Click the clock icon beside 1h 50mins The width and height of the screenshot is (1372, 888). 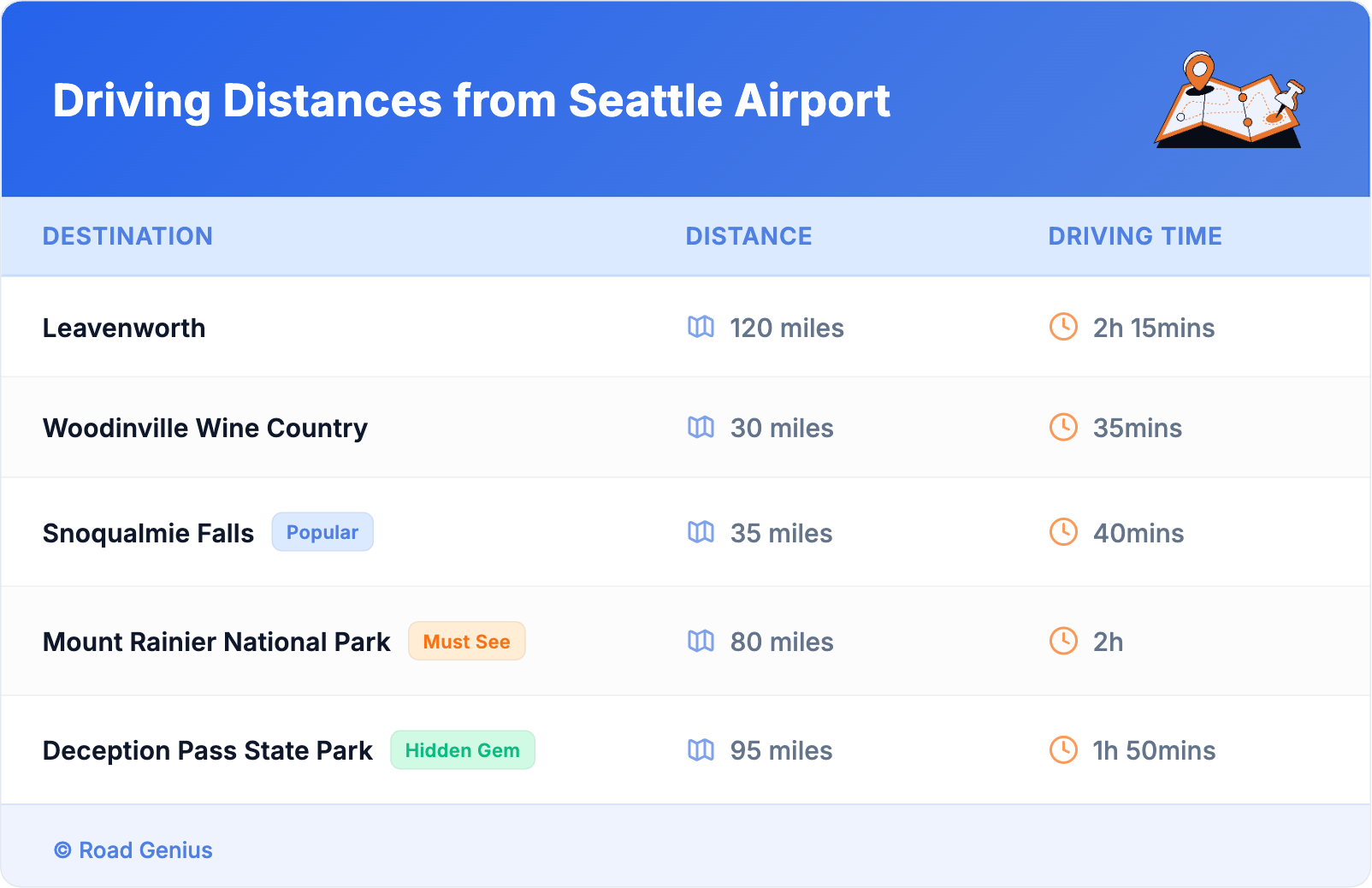pyautogui.click(x=1063, y=749)
